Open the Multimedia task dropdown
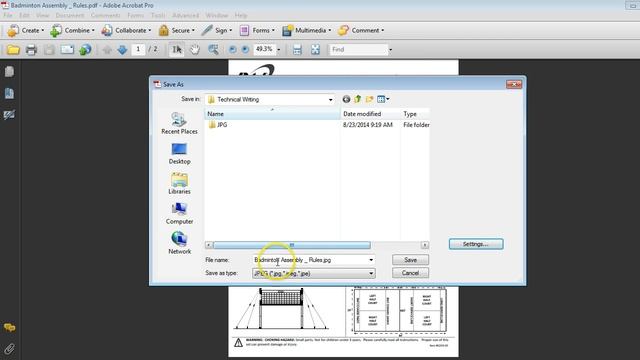The height and width of the screenshot is (360, 640). click(x=307, y=31)
